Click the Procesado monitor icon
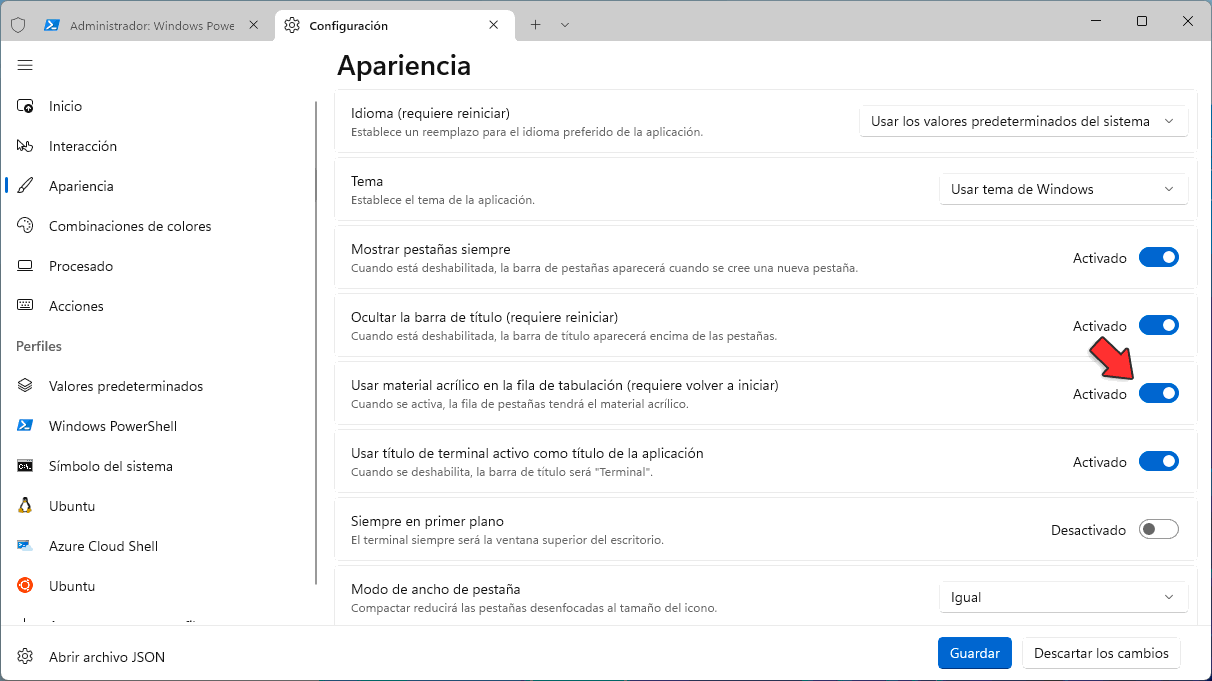This screenshot has width=1212, height=681. pyautogui.click(x=26, y=266)
